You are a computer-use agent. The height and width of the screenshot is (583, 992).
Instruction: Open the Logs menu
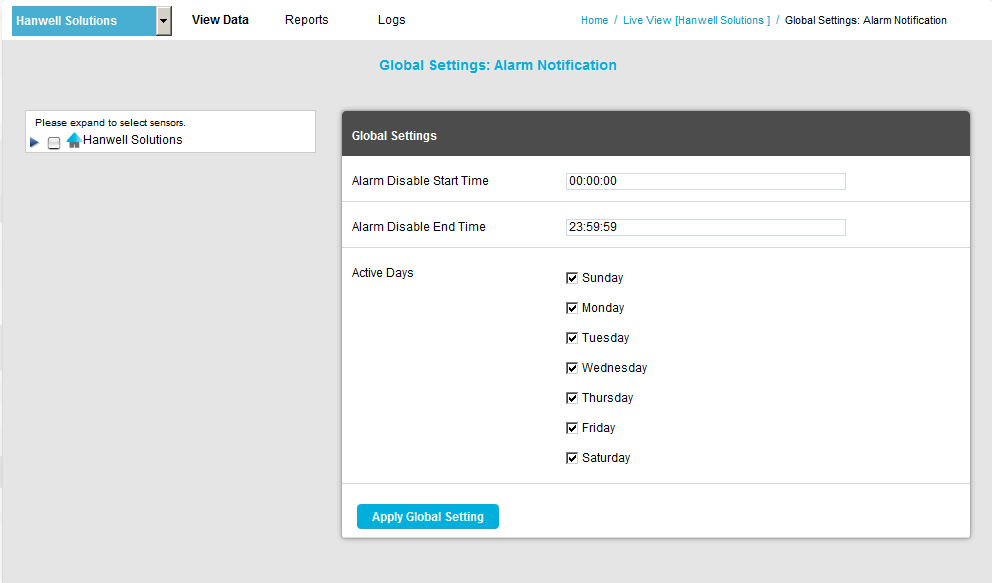point(392,20)
